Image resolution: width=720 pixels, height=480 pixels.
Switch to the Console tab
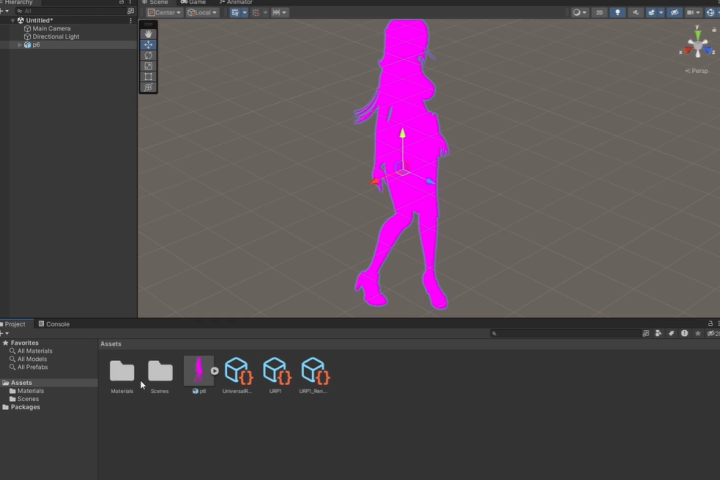click(x=54, y=324)
